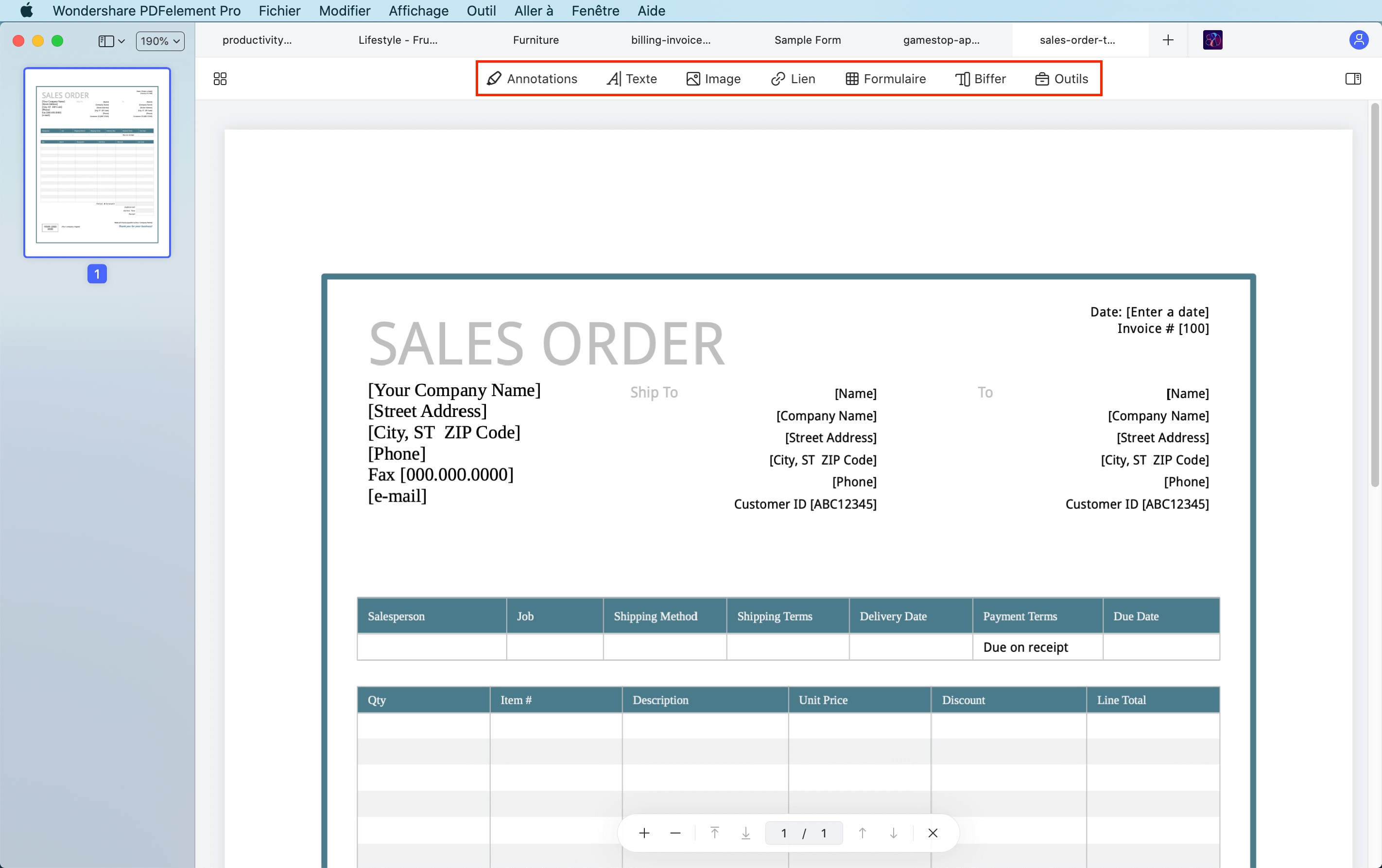Open the Annotations tool
The height and width of the screenshot is (868, 1382).
click(532, 79)
